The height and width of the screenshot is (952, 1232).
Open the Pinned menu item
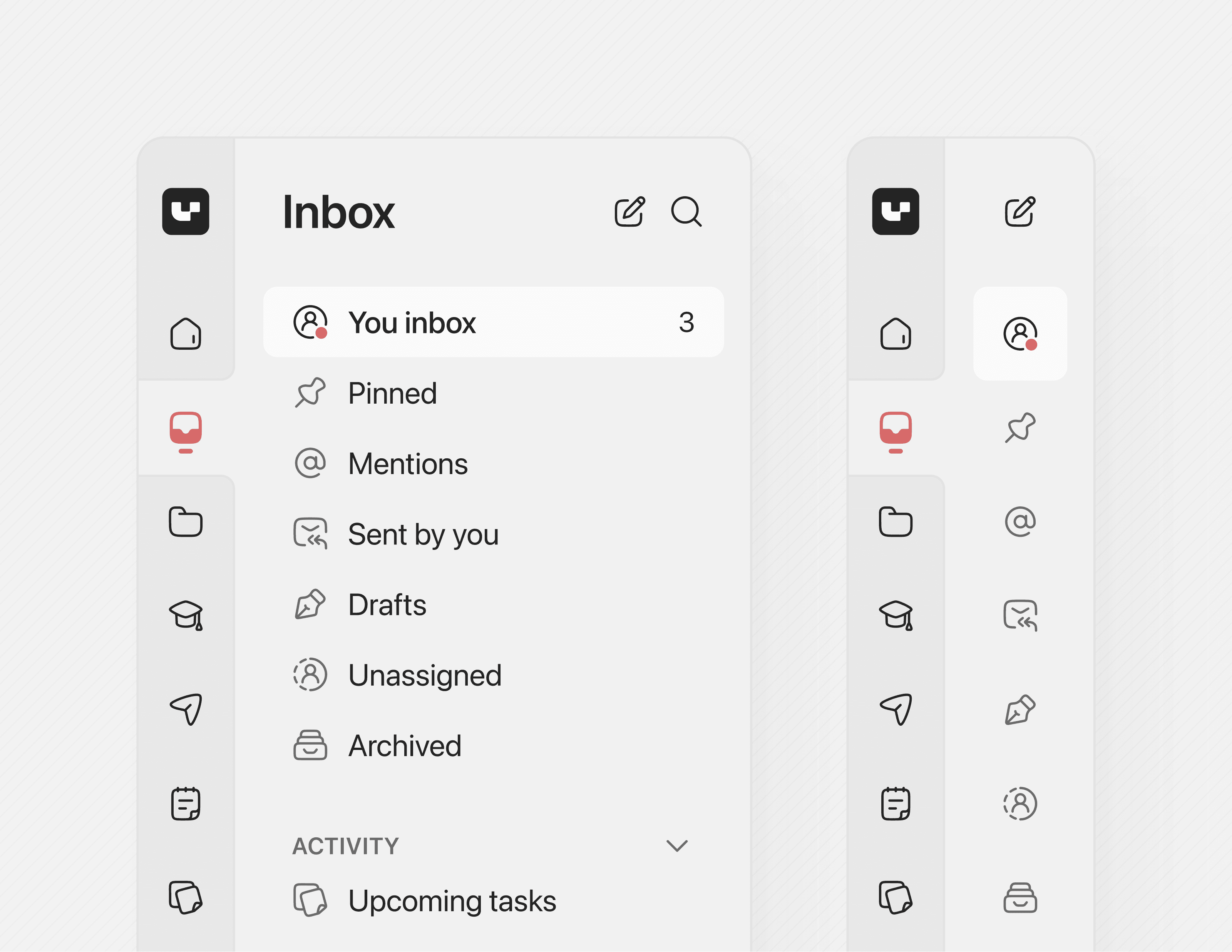392,393
